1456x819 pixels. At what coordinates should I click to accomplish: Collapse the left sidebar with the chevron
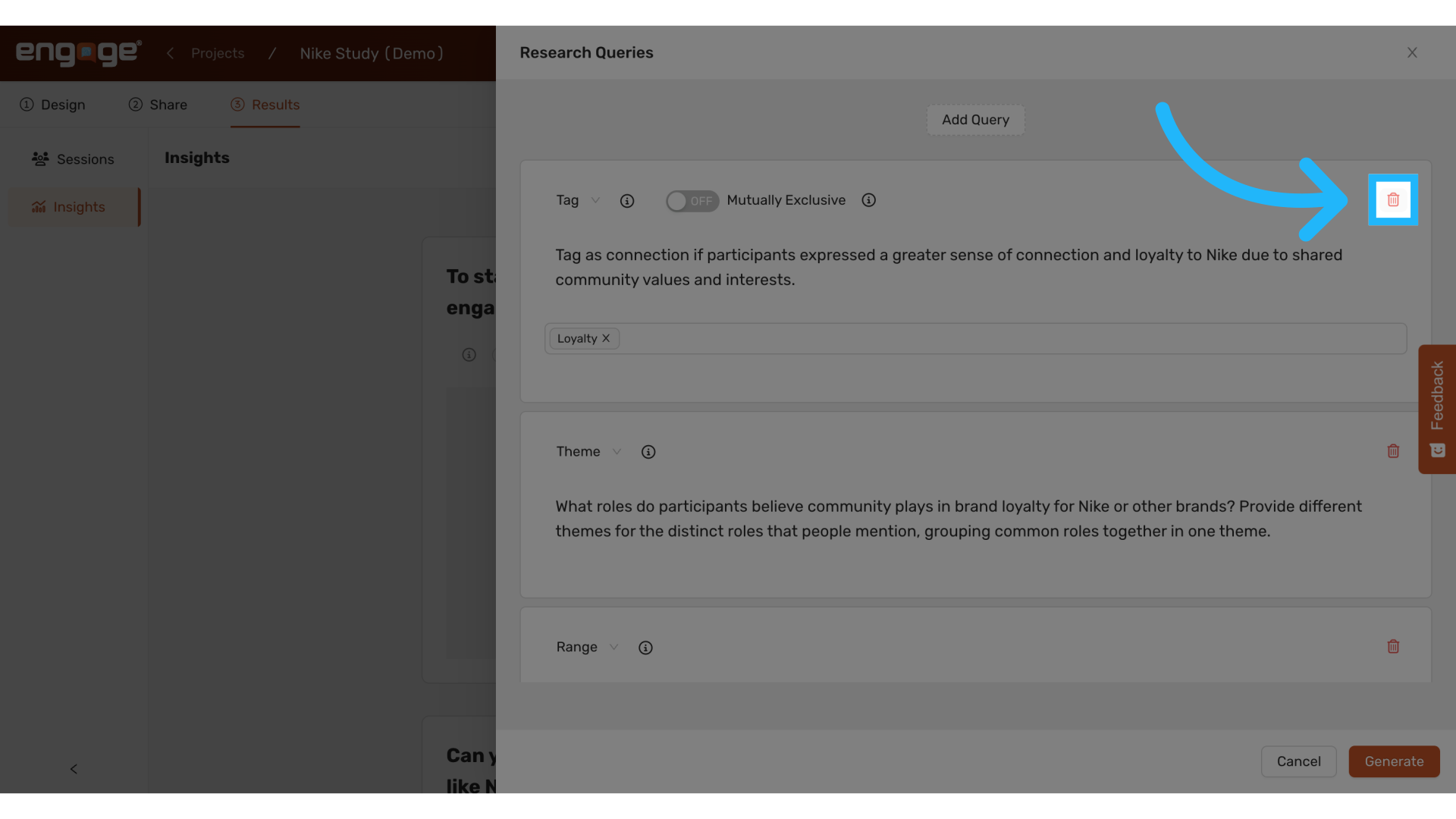74,769
